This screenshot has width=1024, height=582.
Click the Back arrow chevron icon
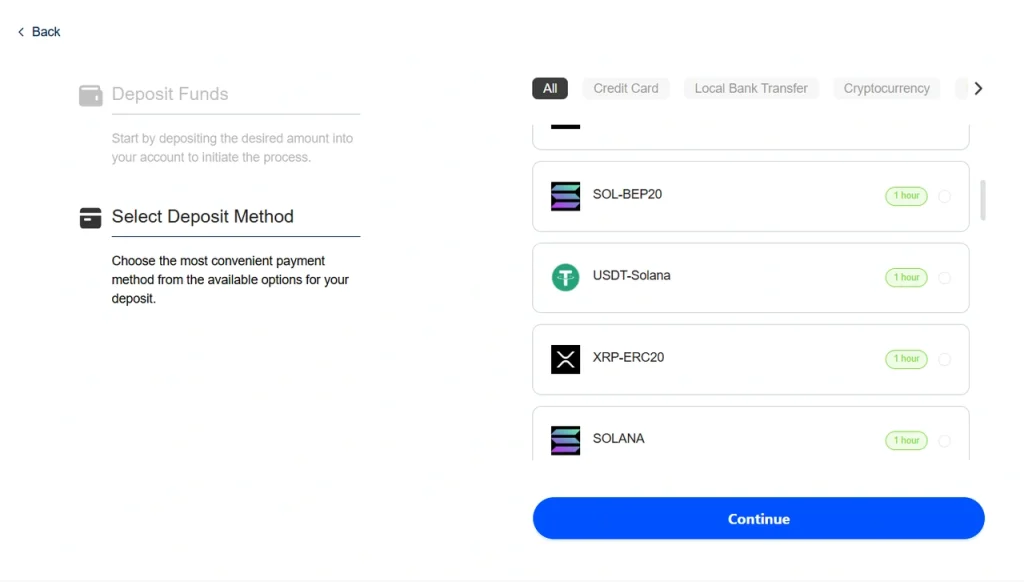pyautogui.click(x=21, y=32)
